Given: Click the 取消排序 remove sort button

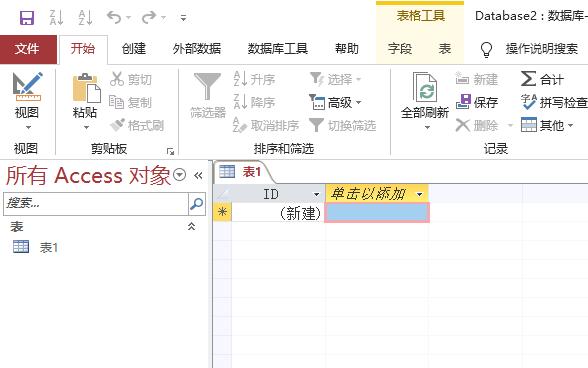Looking at the screenshot, I should 266,125.
